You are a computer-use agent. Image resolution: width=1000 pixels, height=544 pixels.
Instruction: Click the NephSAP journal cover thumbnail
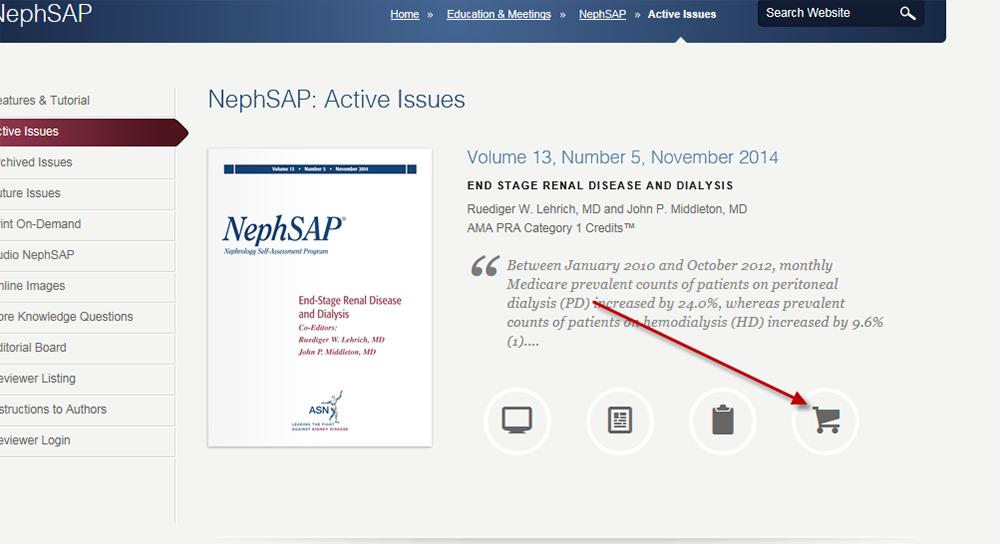point(319,297)
